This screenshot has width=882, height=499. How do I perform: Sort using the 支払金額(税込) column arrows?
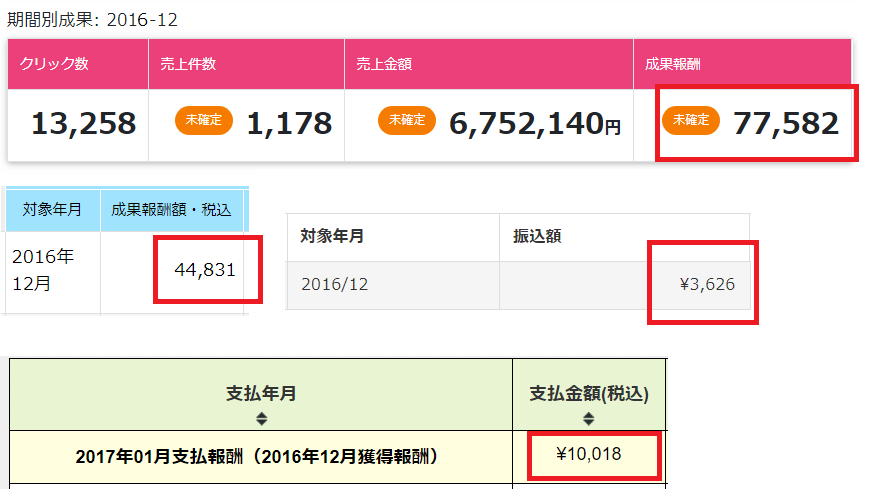coord(589,419)
